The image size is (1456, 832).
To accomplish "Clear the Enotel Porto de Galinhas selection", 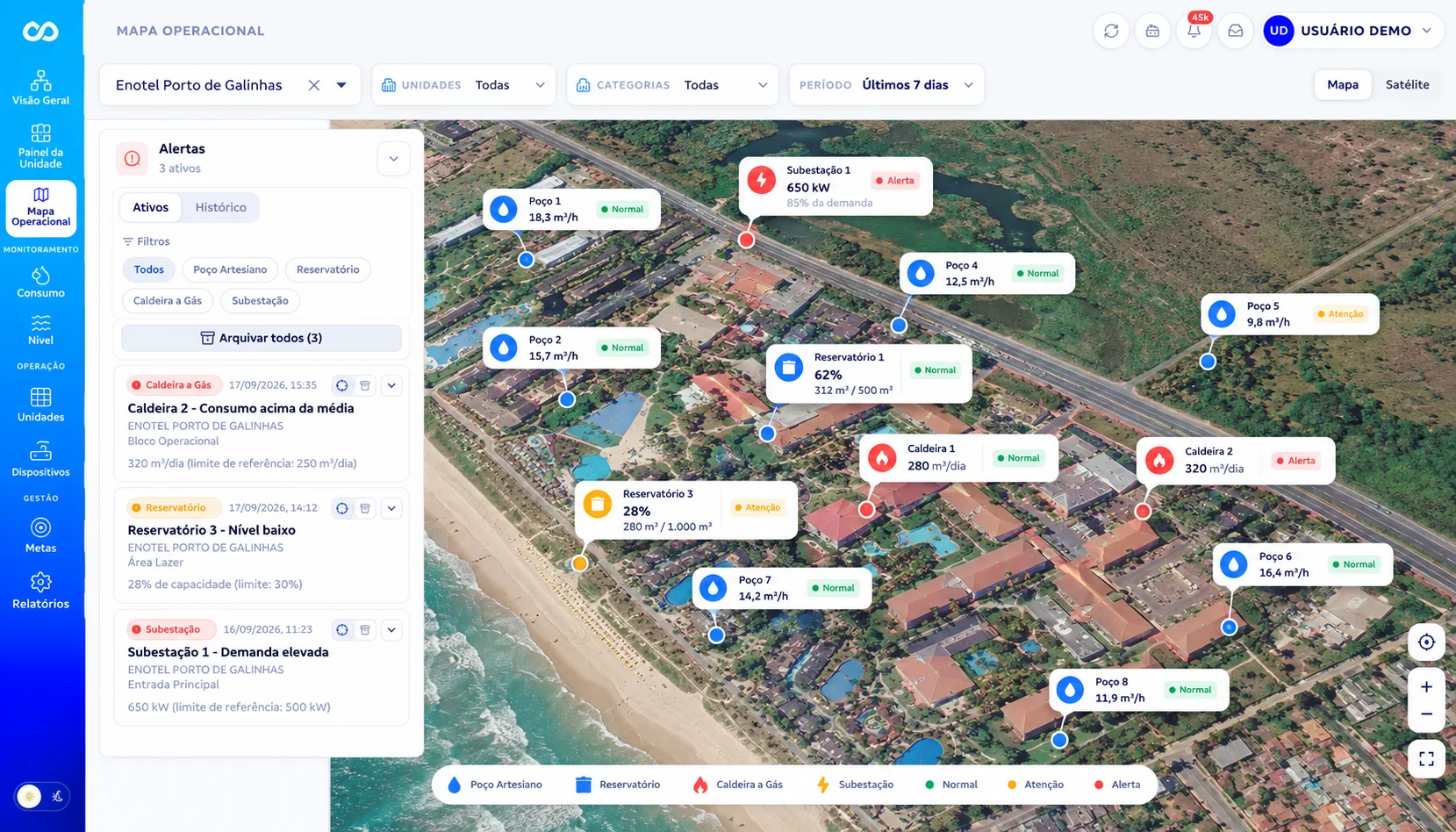I will (313, 85).
